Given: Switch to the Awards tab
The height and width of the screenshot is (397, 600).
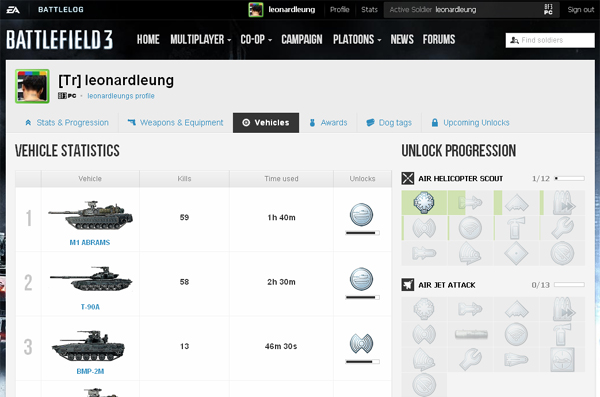Looking at the screenshot, I should pos(328,123).
